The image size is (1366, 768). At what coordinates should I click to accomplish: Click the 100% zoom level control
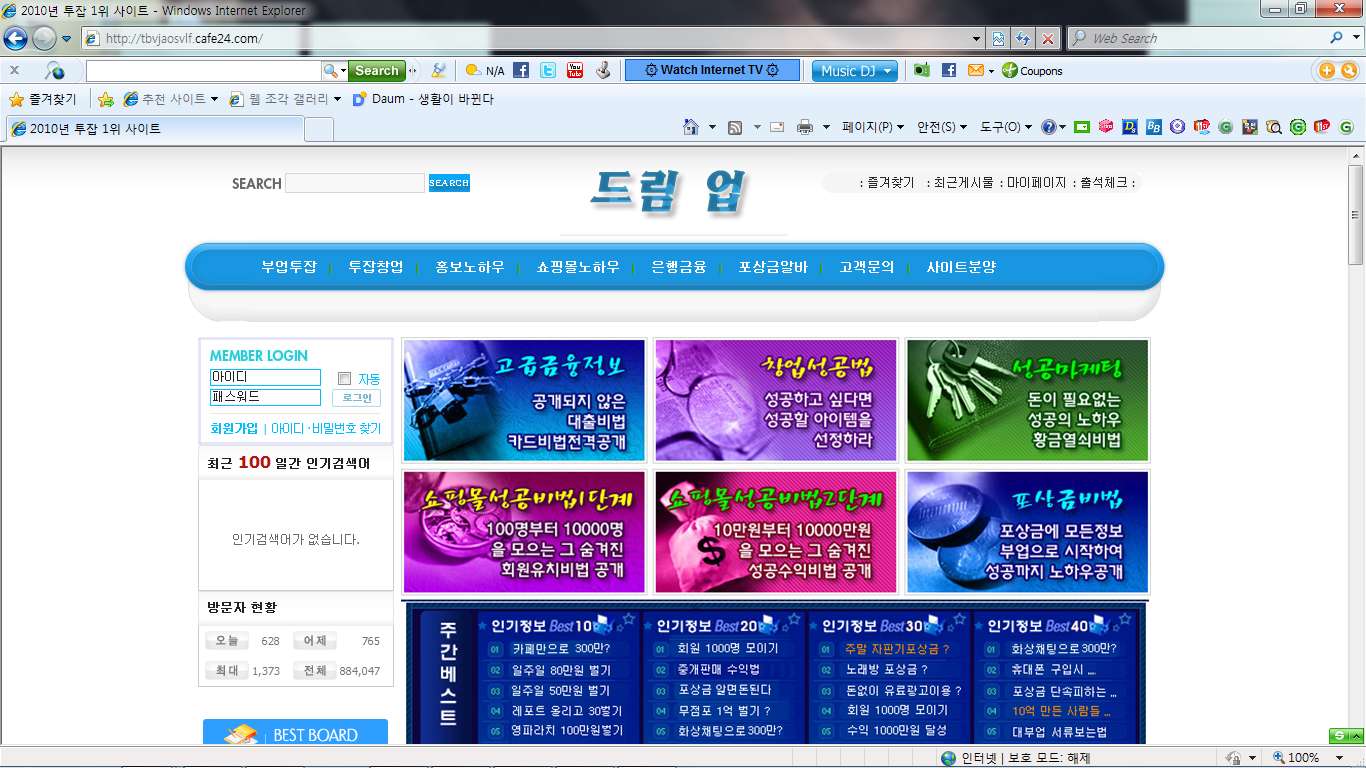pos(1303,758)
